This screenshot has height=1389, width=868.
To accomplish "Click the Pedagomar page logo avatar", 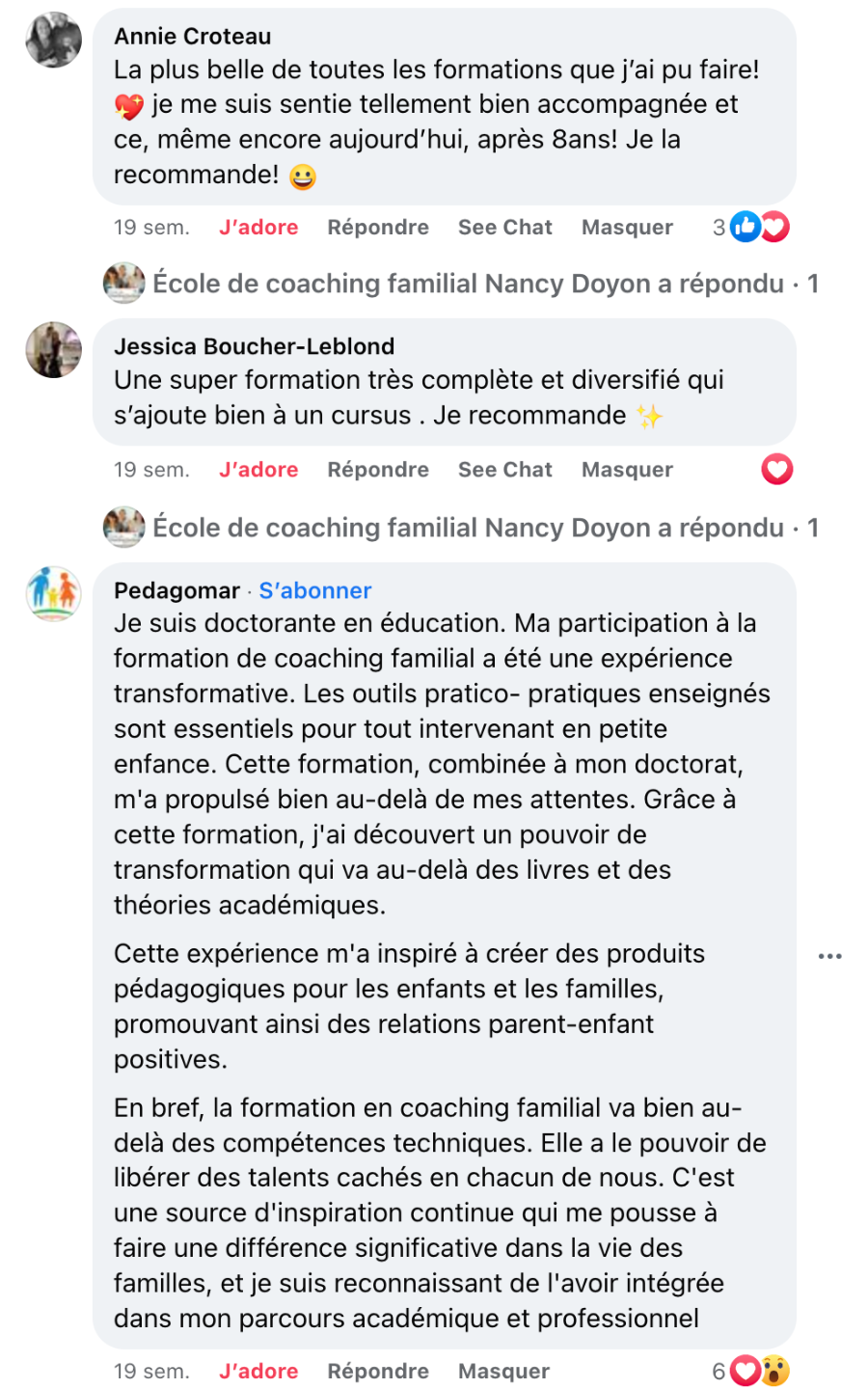I will coord(53,592).
